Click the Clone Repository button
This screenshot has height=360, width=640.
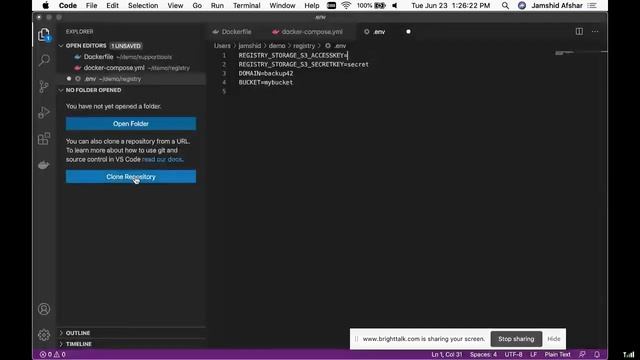[131, 177]
